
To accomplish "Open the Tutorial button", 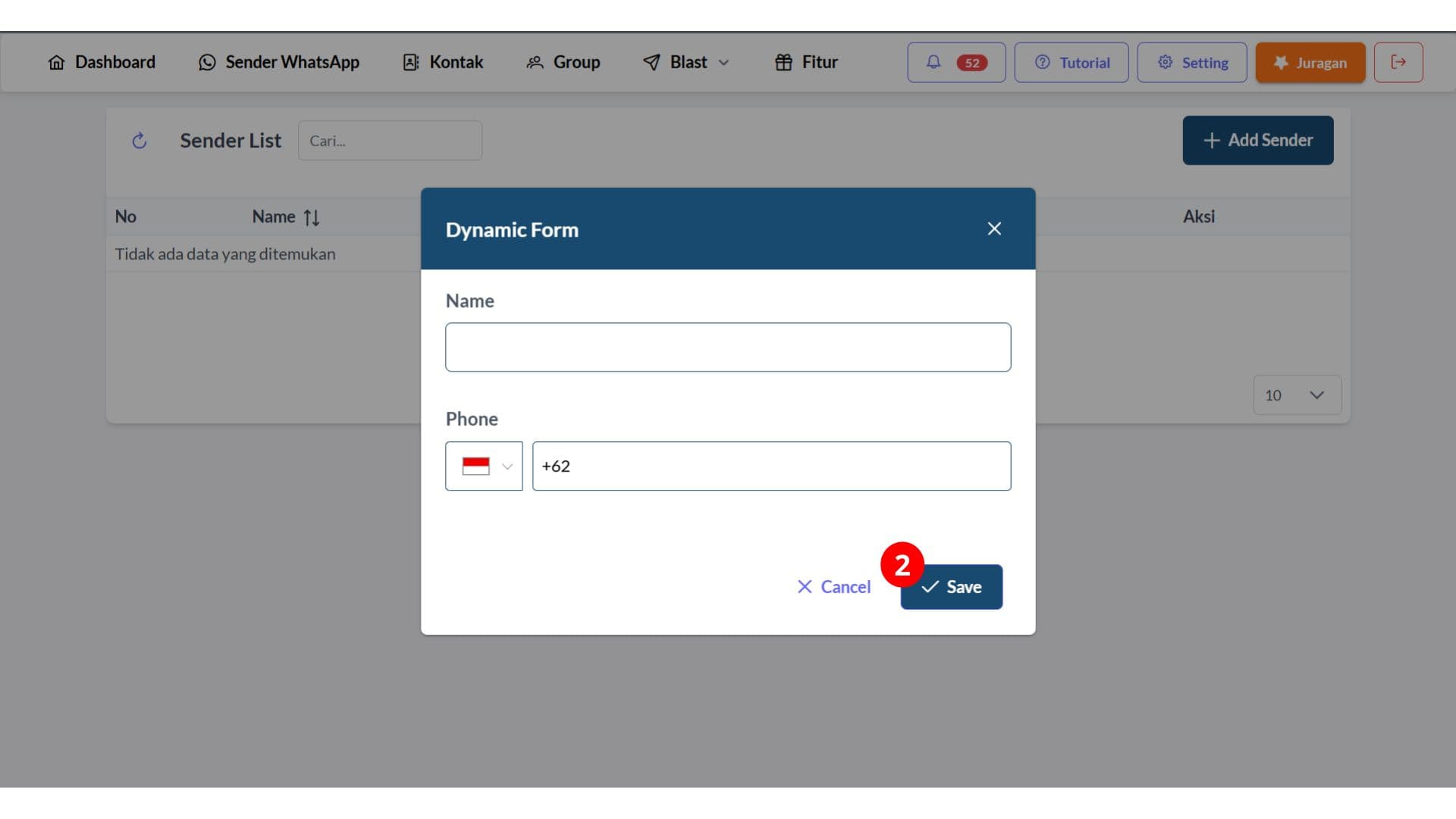I will tap(1072, 62).
